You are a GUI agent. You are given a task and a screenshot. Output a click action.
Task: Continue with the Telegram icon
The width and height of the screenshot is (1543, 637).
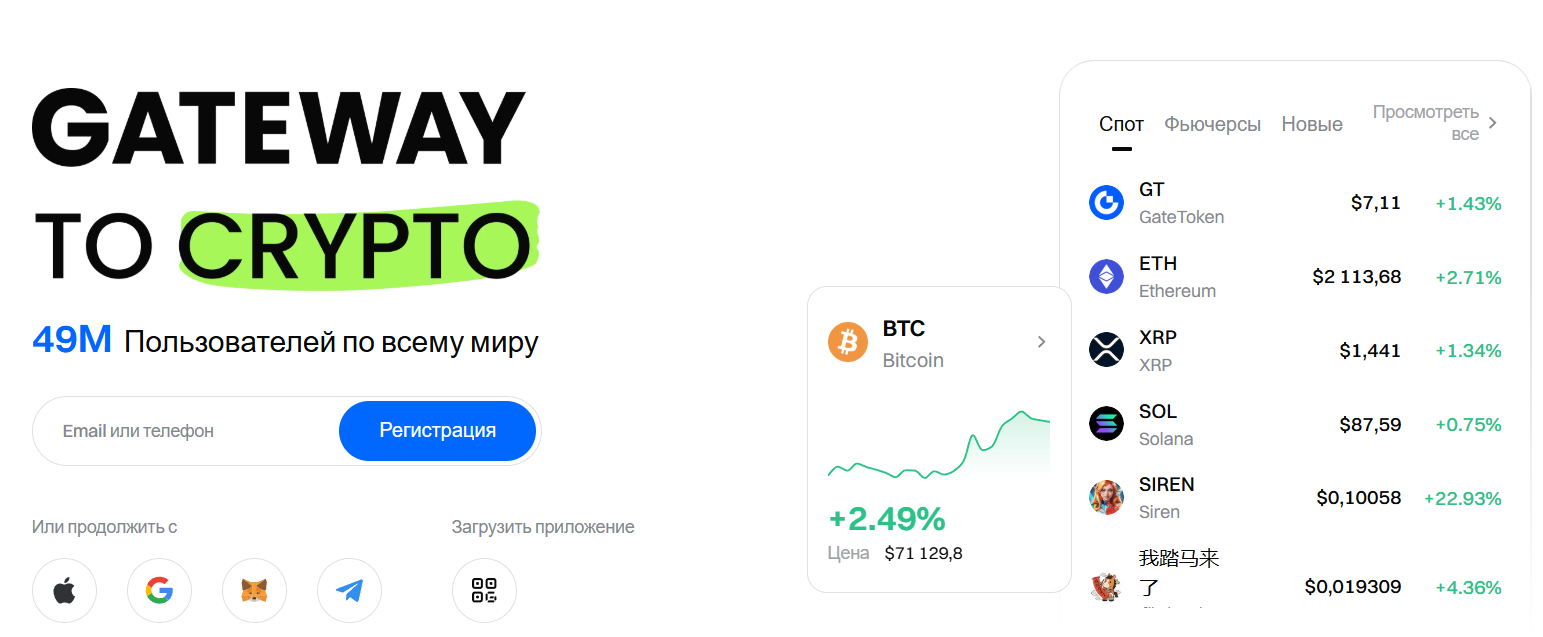349,590
